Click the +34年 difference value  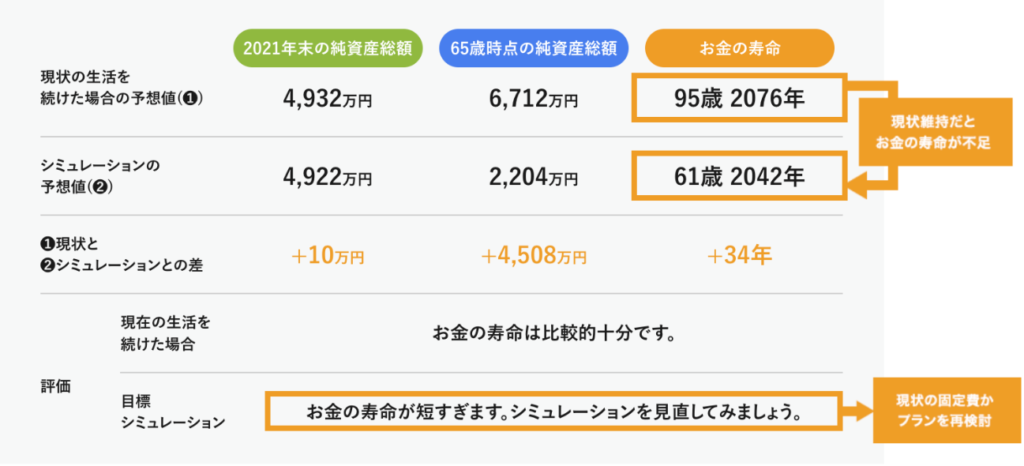(739, 255)
